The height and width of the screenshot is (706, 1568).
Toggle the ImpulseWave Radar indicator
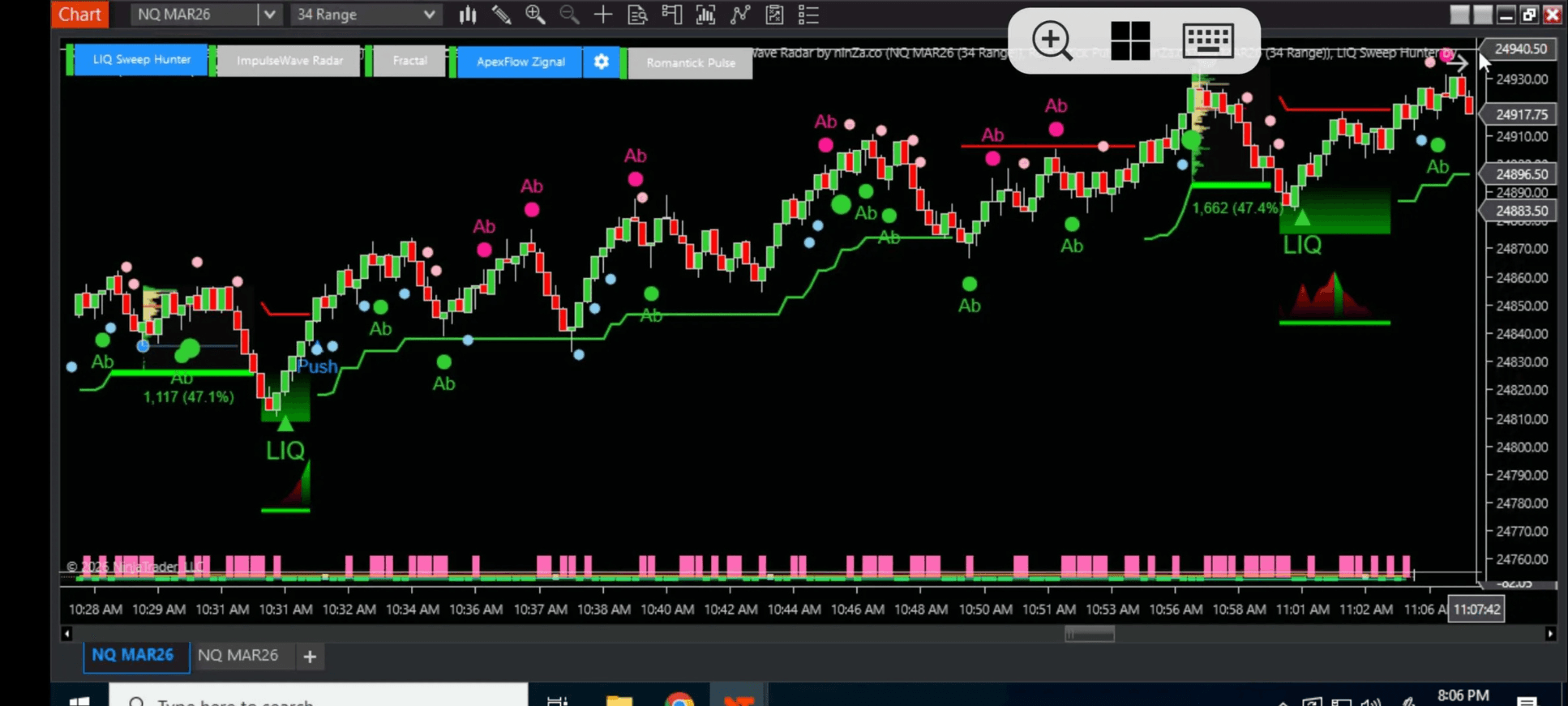click(289, 61)
